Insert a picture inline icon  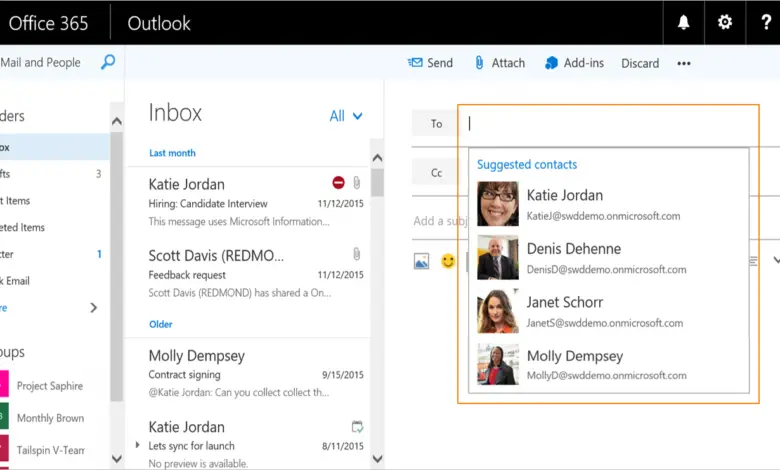pos(421,261)
